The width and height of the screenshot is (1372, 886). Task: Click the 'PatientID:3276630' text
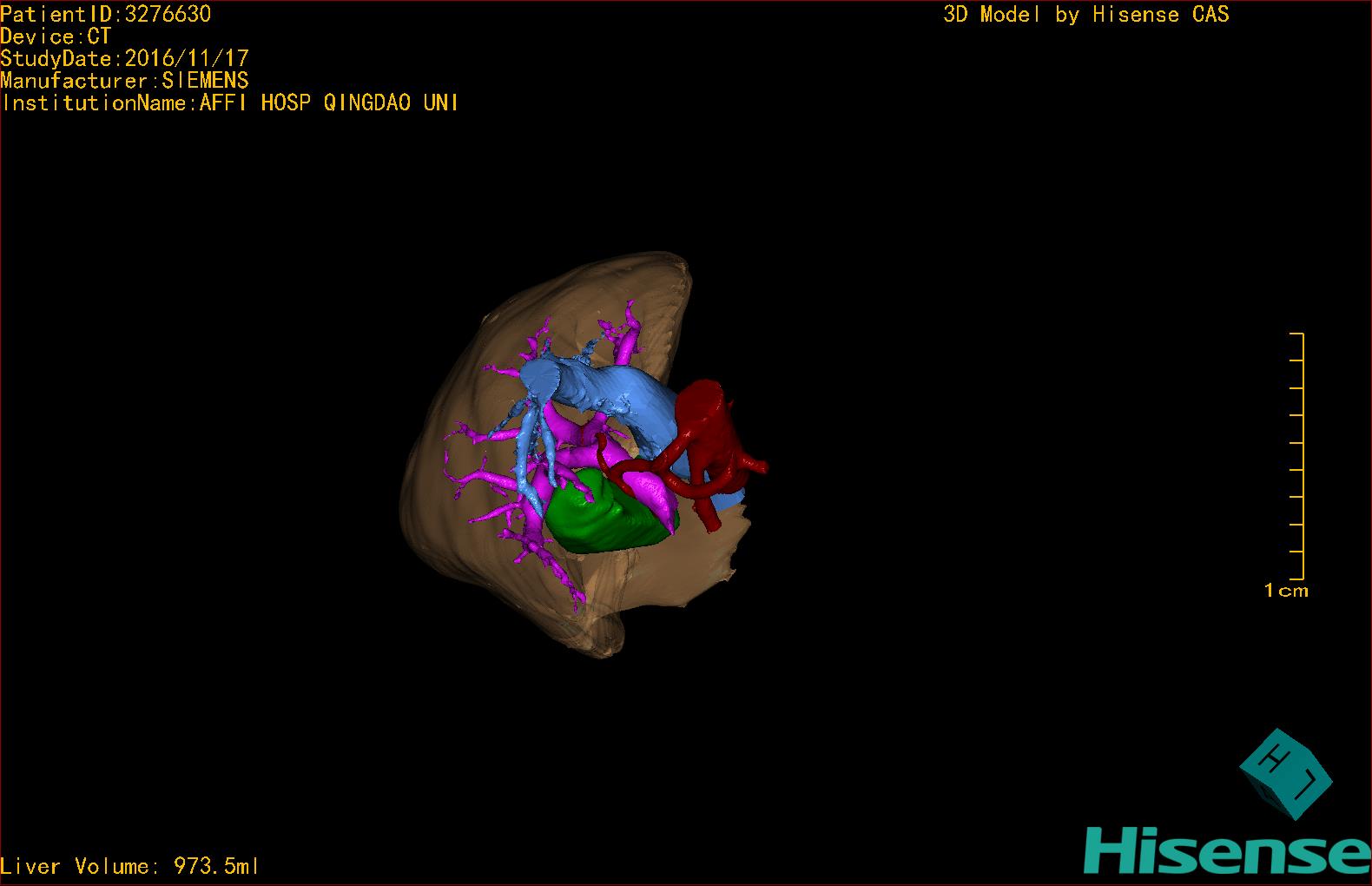pyautogui.click(x=105, y=14)
